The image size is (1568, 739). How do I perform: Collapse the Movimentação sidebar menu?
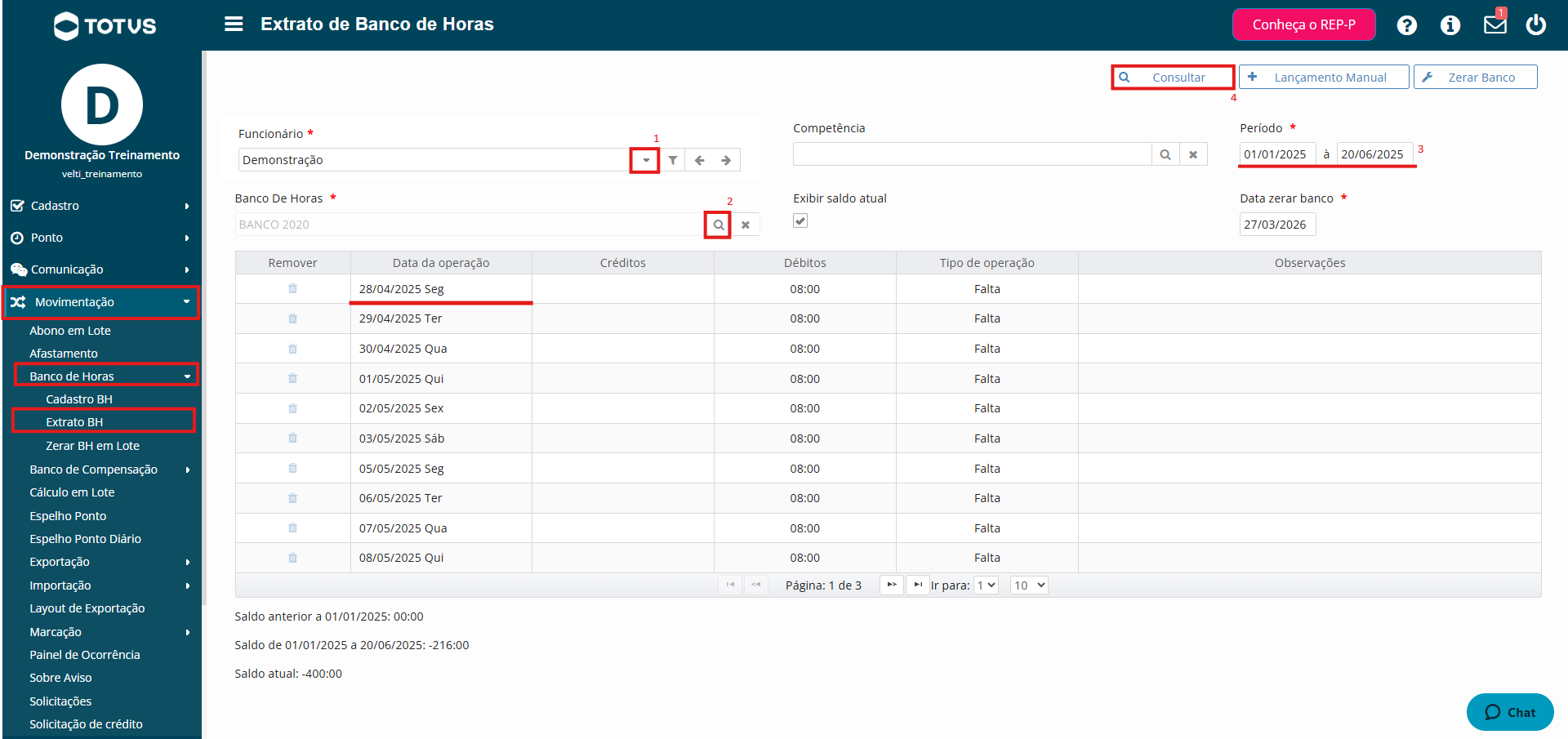101,302
